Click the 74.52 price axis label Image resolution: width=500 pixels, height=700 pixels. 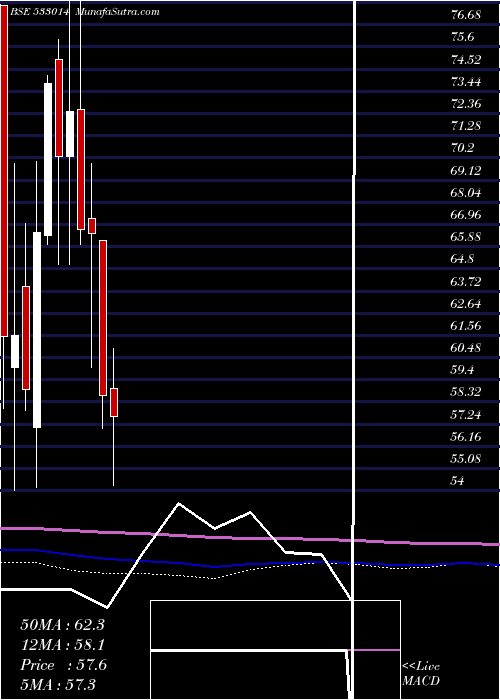(466, 59)
